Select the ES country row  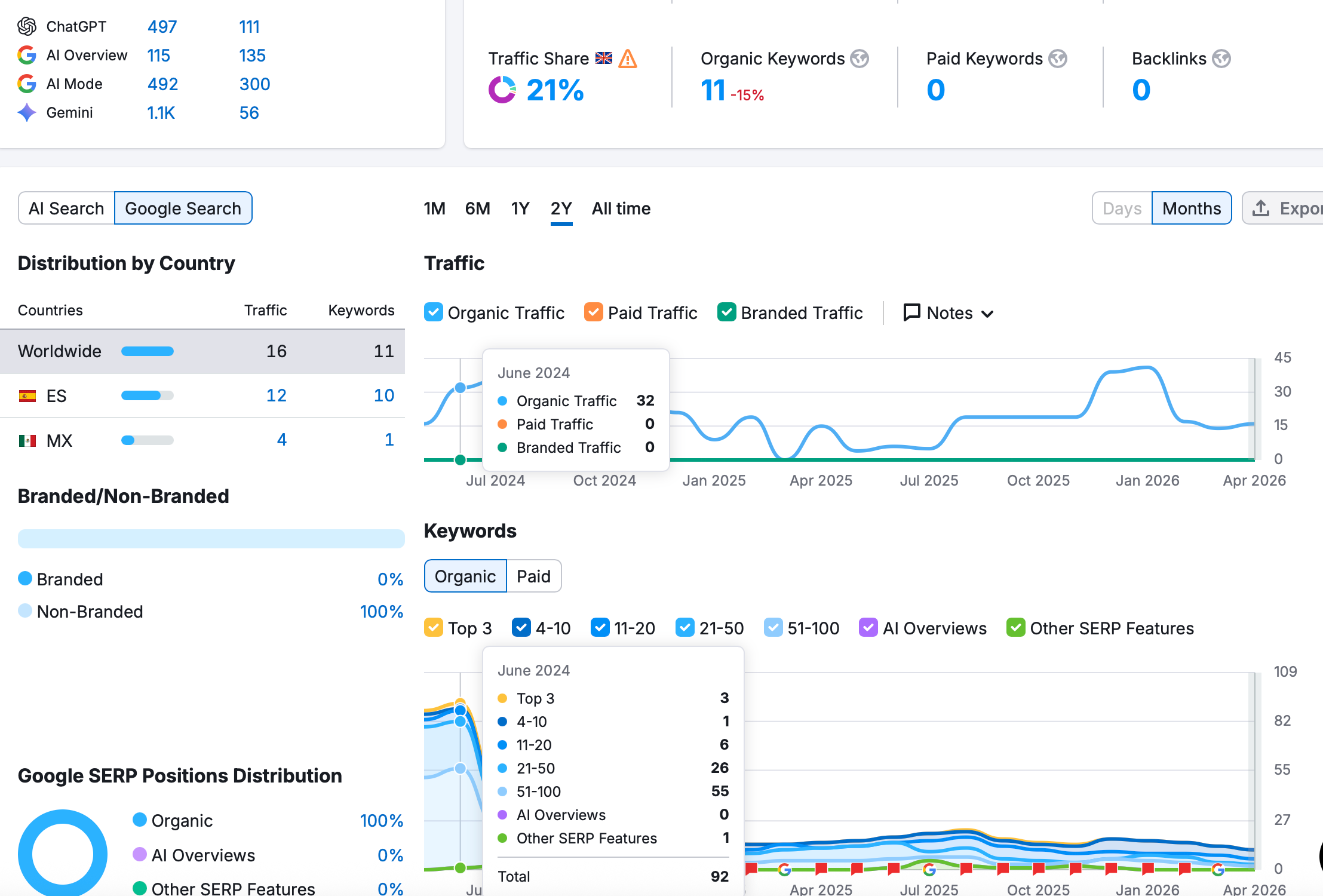(202, 395)
